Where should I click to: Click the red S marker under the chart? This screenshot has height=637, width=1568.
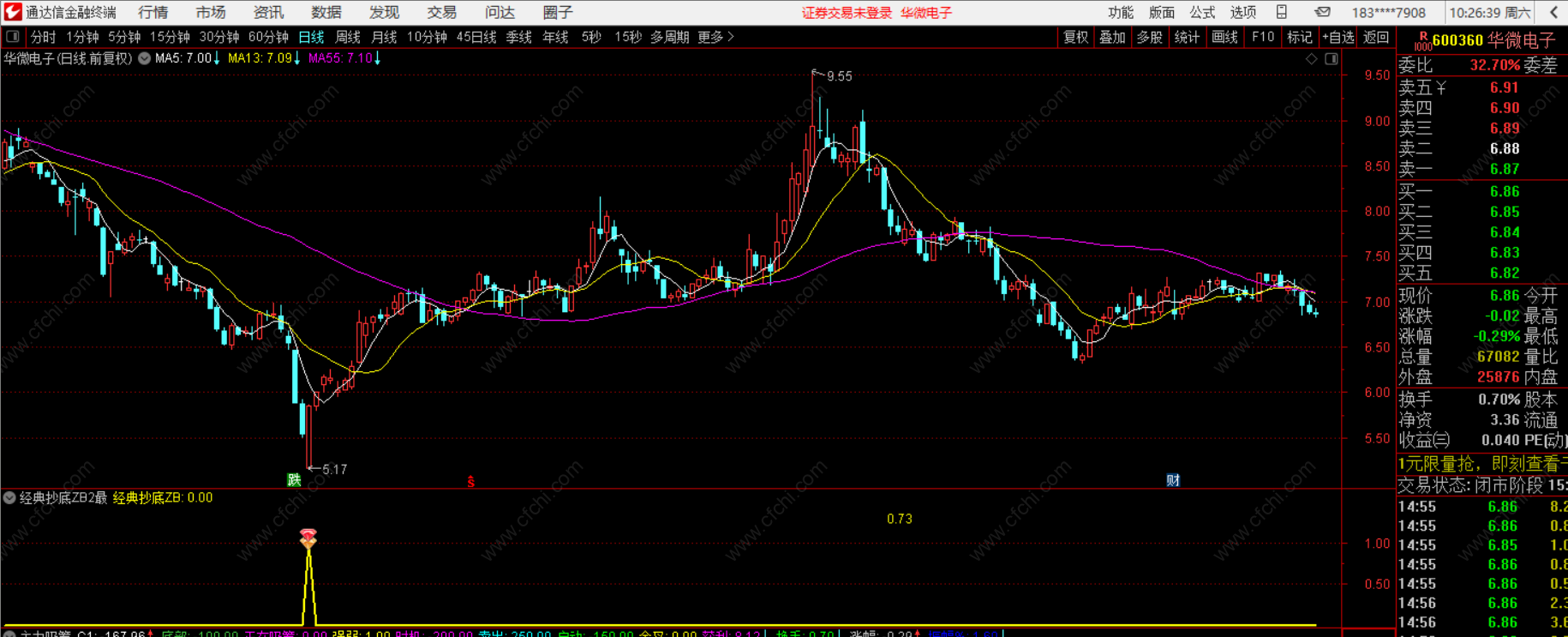pos(470,482)
